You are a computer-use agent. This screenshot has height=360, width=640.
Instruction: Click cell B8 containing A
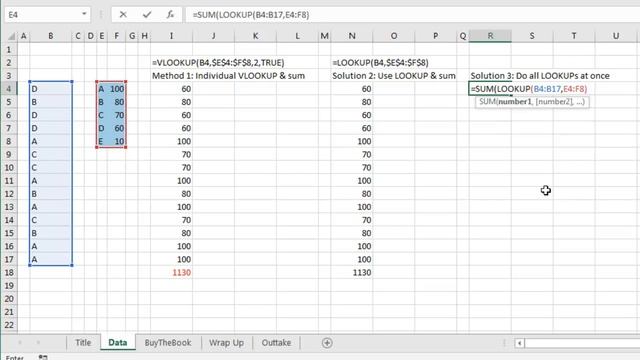coord(51,141)
